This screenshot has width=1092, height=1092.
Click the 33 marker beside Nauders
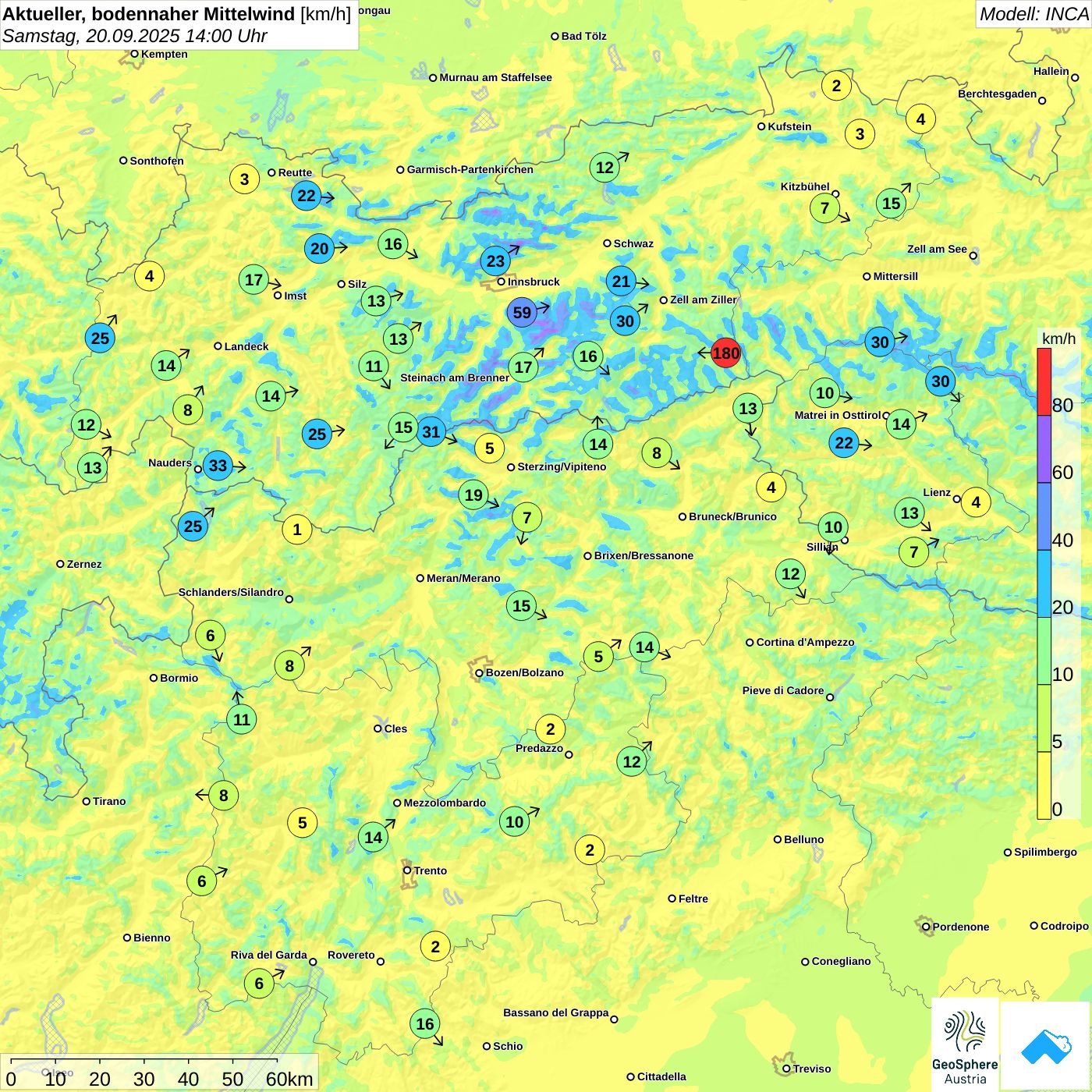click(x=218, y=466)
